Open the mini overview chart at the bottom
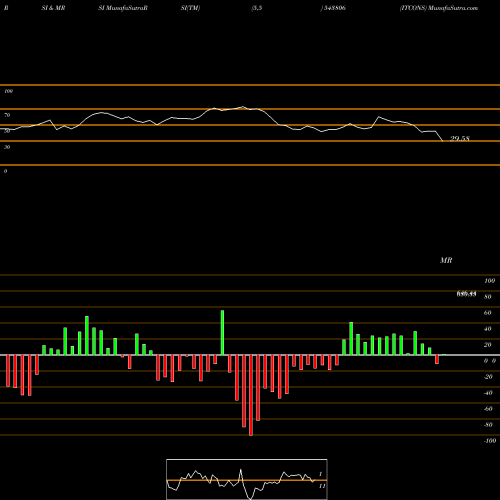 247,479
